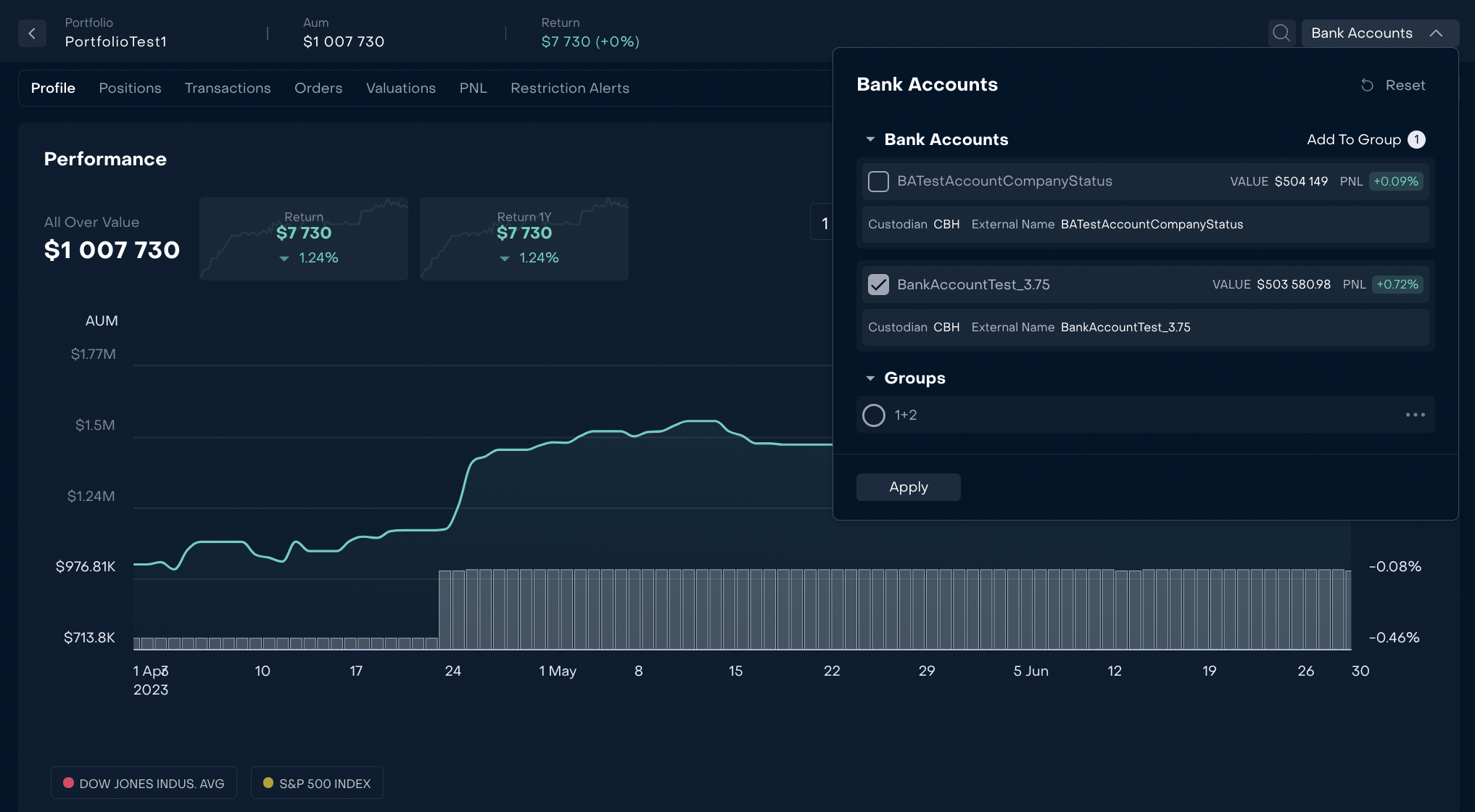Click the down arrow under the Return 1Y value

pos(505,259)
